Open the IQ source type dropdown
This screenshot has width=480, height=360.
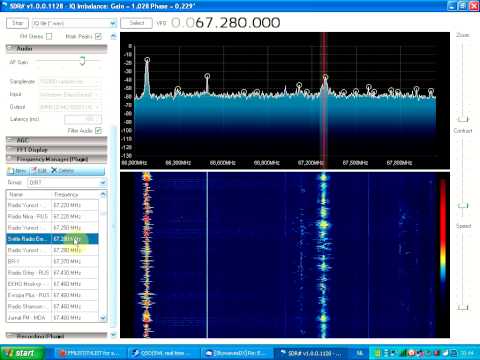pos(74,23)
